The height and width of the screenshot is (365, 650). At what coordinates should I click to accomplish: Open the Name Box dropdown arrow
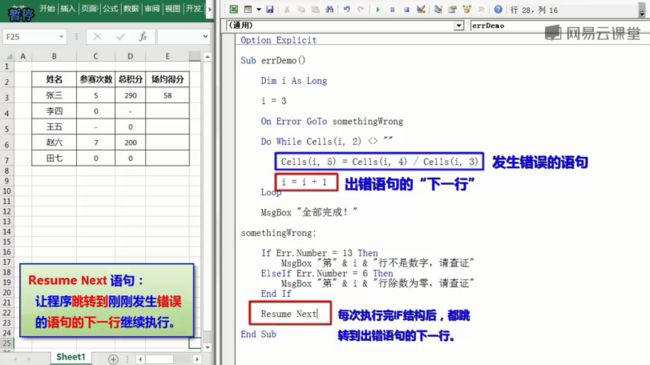pos(61,37)
